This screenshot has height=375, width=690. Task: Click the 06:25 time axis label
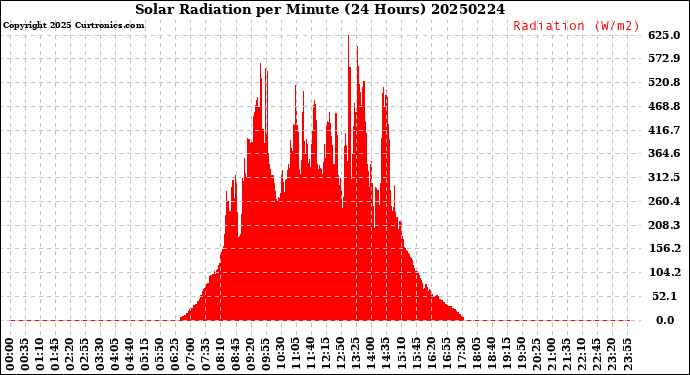coord(175,355)
